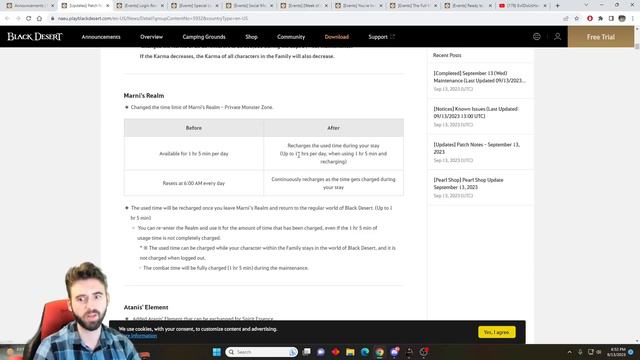Viewport: 640px width, 360px height.
Task: Click the browser back arrow
Action: coord(7,18)
